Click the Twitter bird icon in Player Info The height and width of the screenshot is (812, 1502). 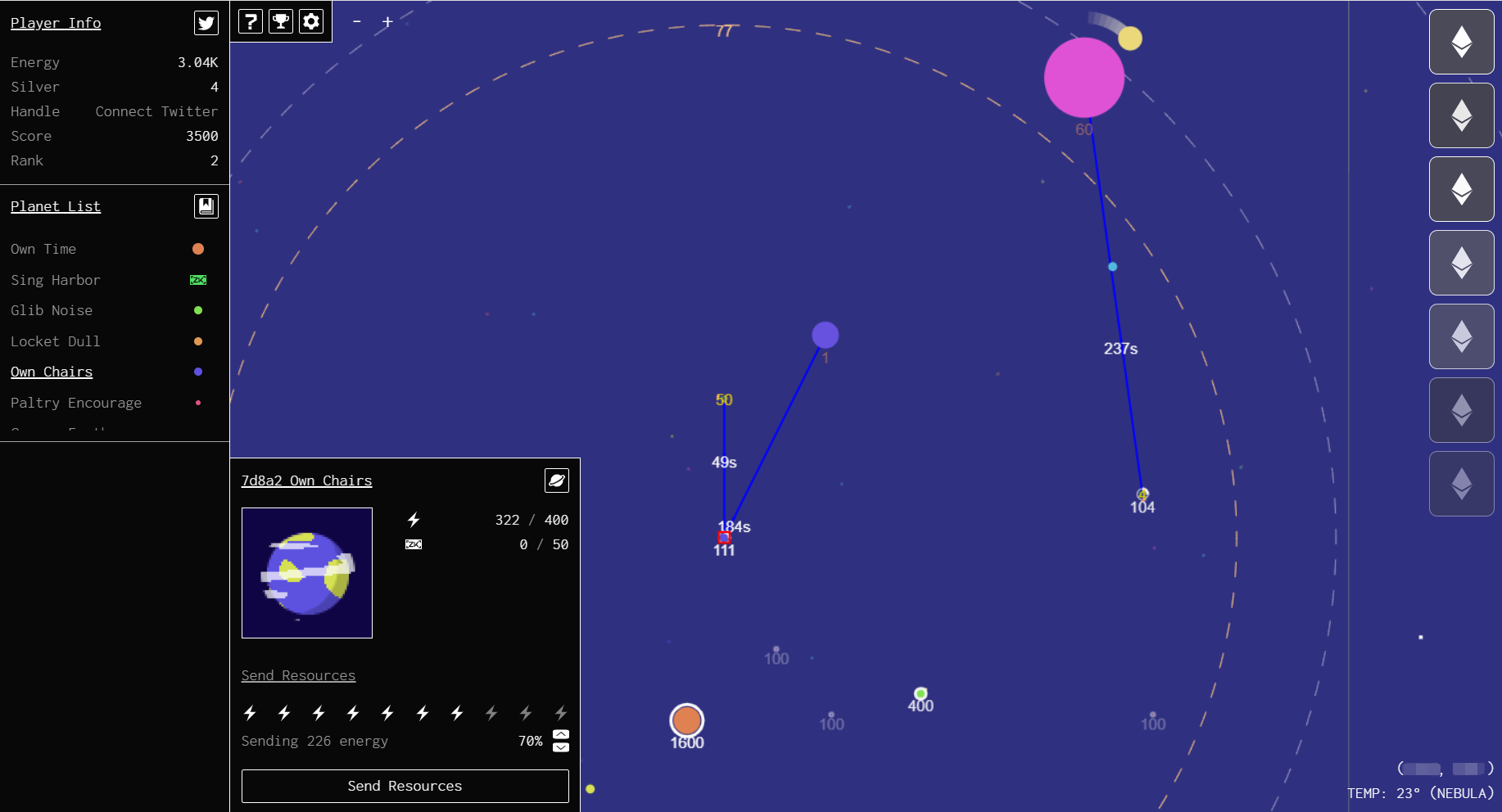206,23
